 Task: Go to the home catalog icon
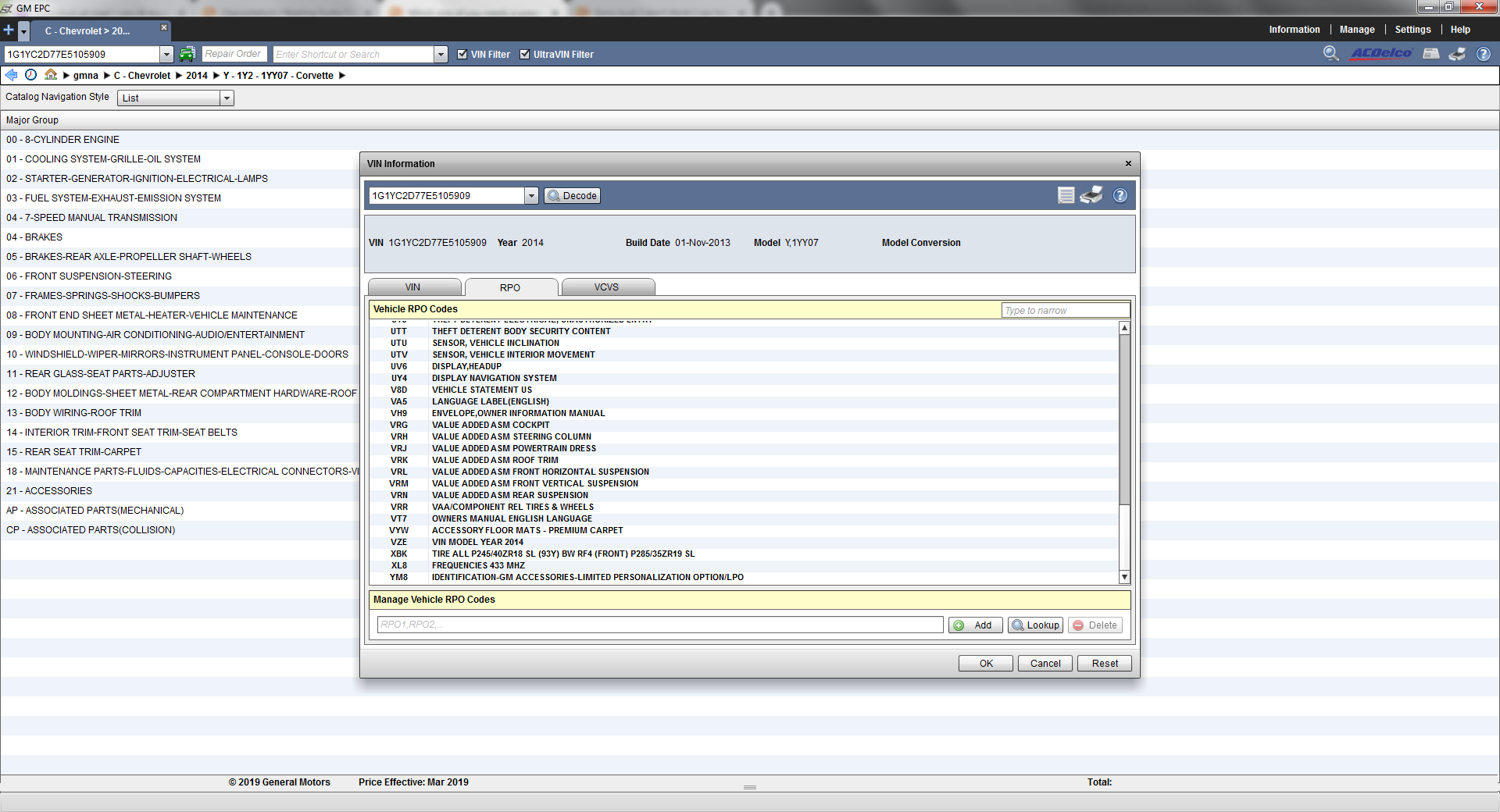51,75
